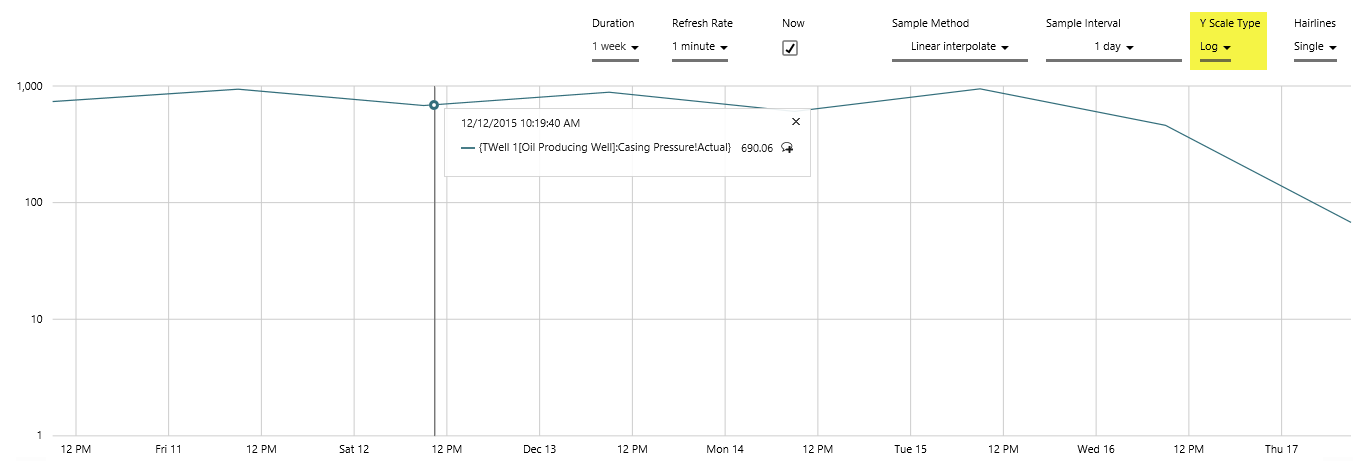Click the 690.06 value in tooltip

click(757, 148)
